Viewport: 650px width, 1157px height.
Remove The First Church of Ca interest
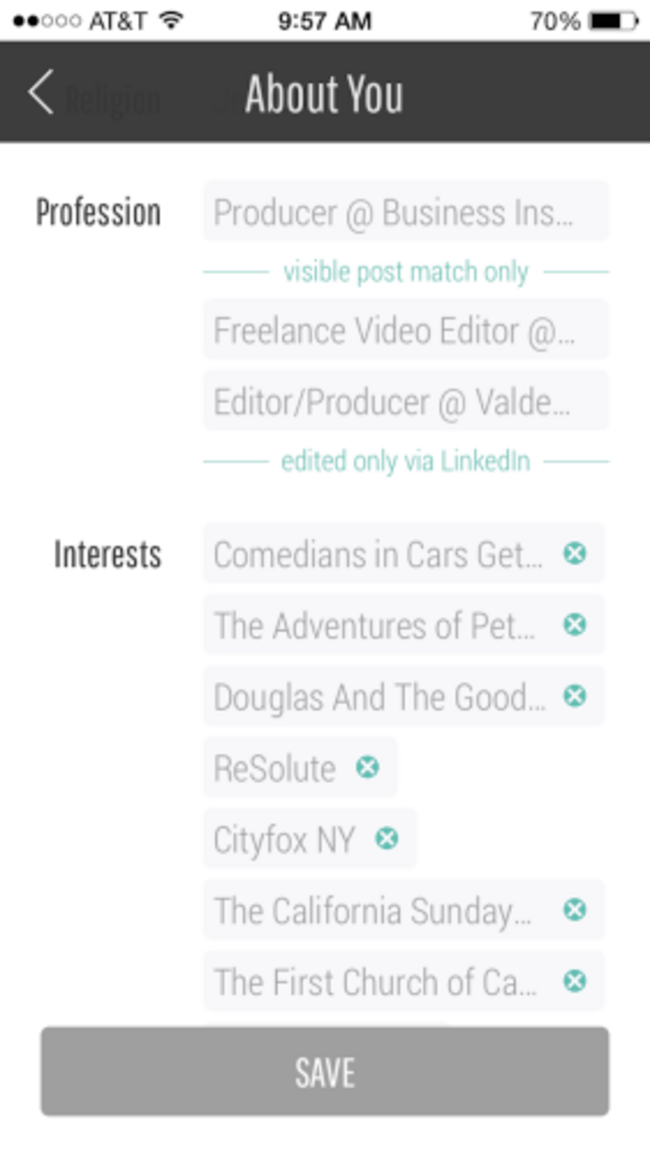[575, 981]
